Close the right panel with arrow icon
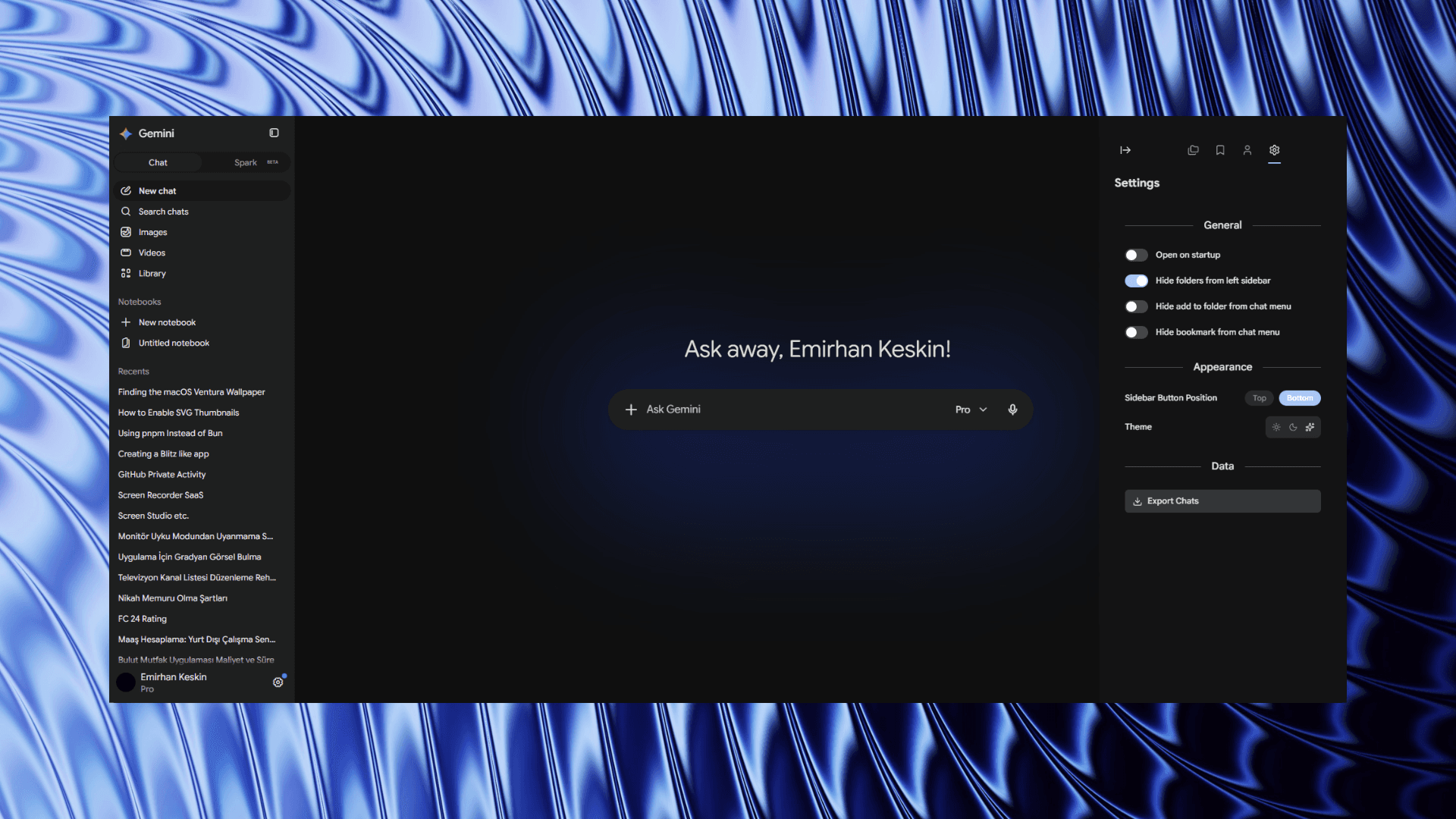This screenshot has height=819, width=1456. (1125, 150)
